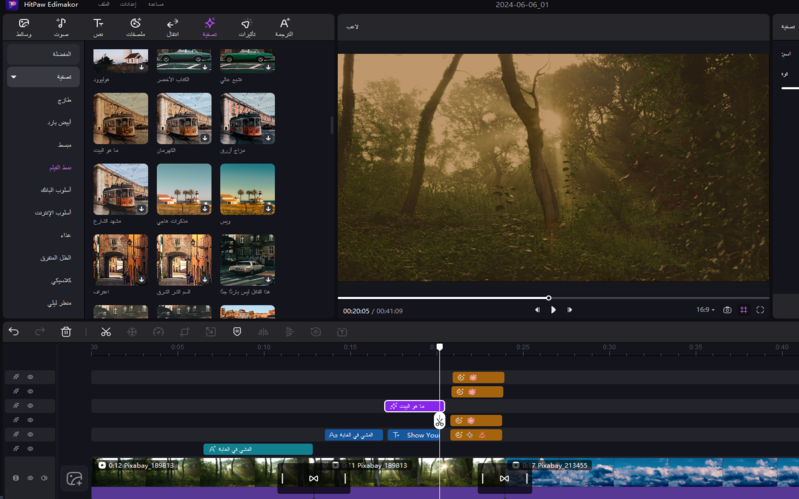Click the effects tab cone icon
This screenshot has height=499, width=799.
247,23
